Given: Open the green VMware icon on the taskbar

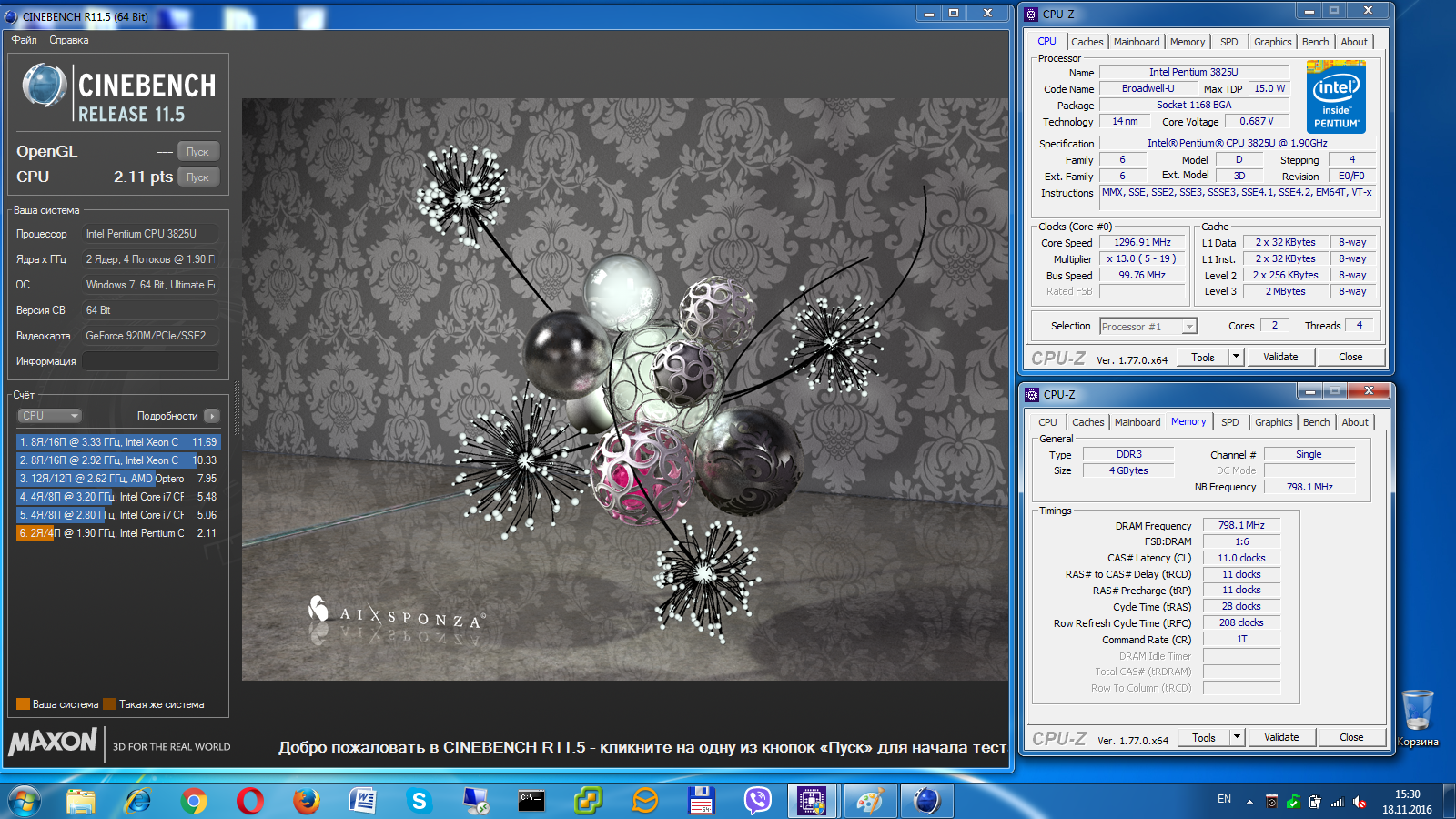Looking at the screenshot, I should [588, 801].
